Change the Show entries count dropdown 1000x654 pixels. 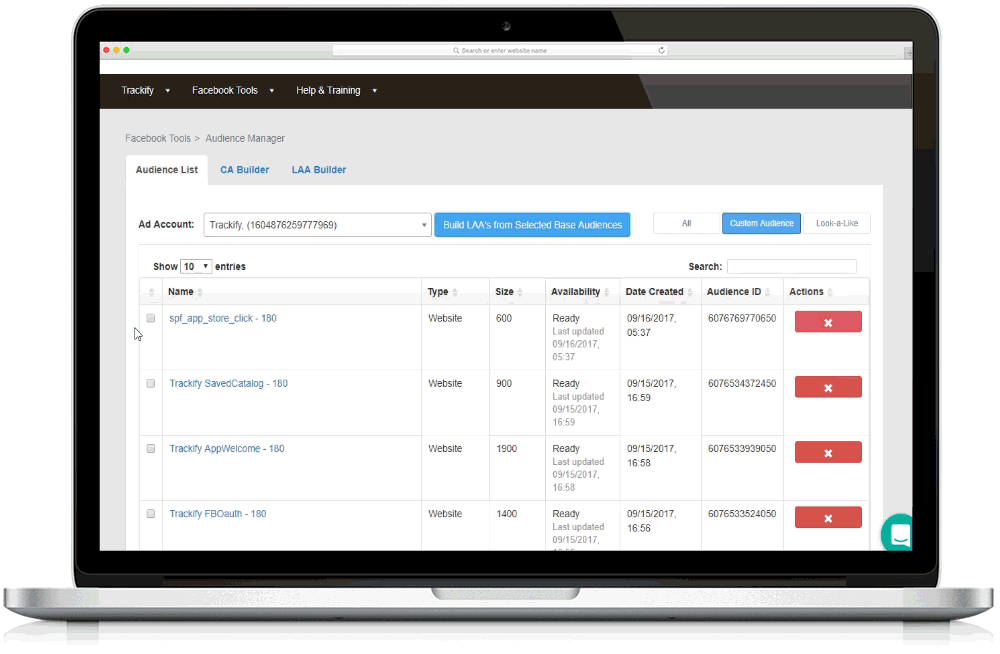coord(196,266)
